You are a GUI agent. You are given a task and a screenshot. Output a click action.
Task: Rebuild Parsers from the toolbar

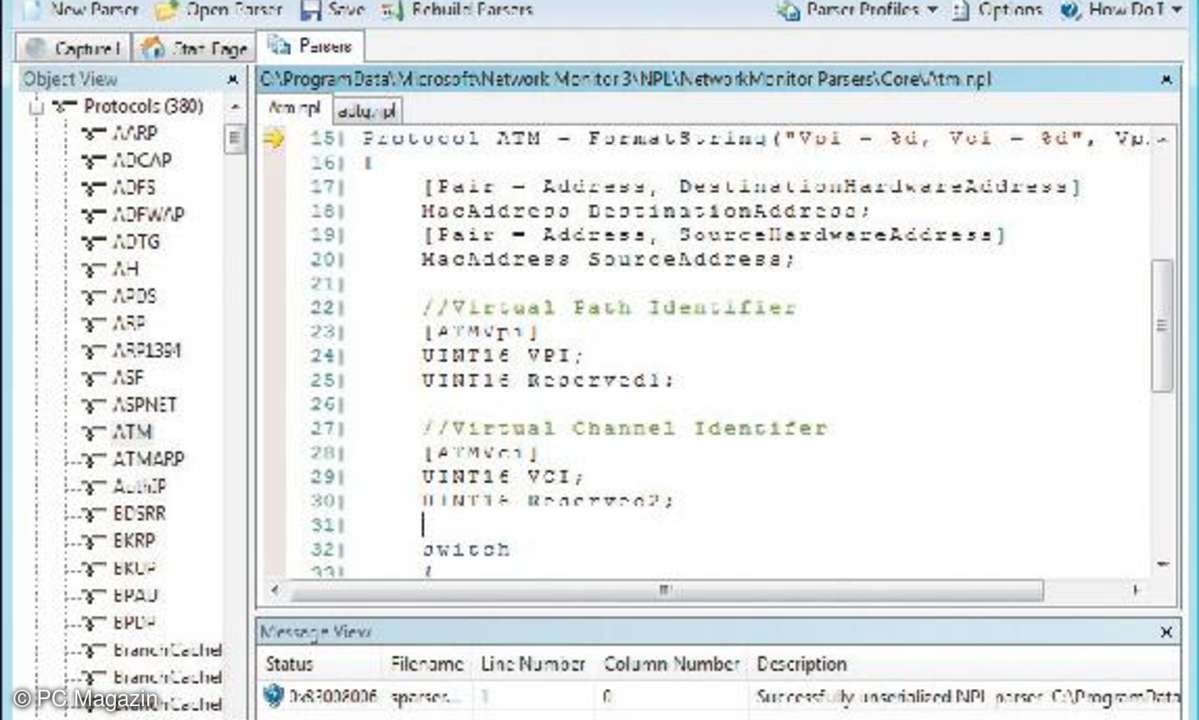[x=457, y=9]
